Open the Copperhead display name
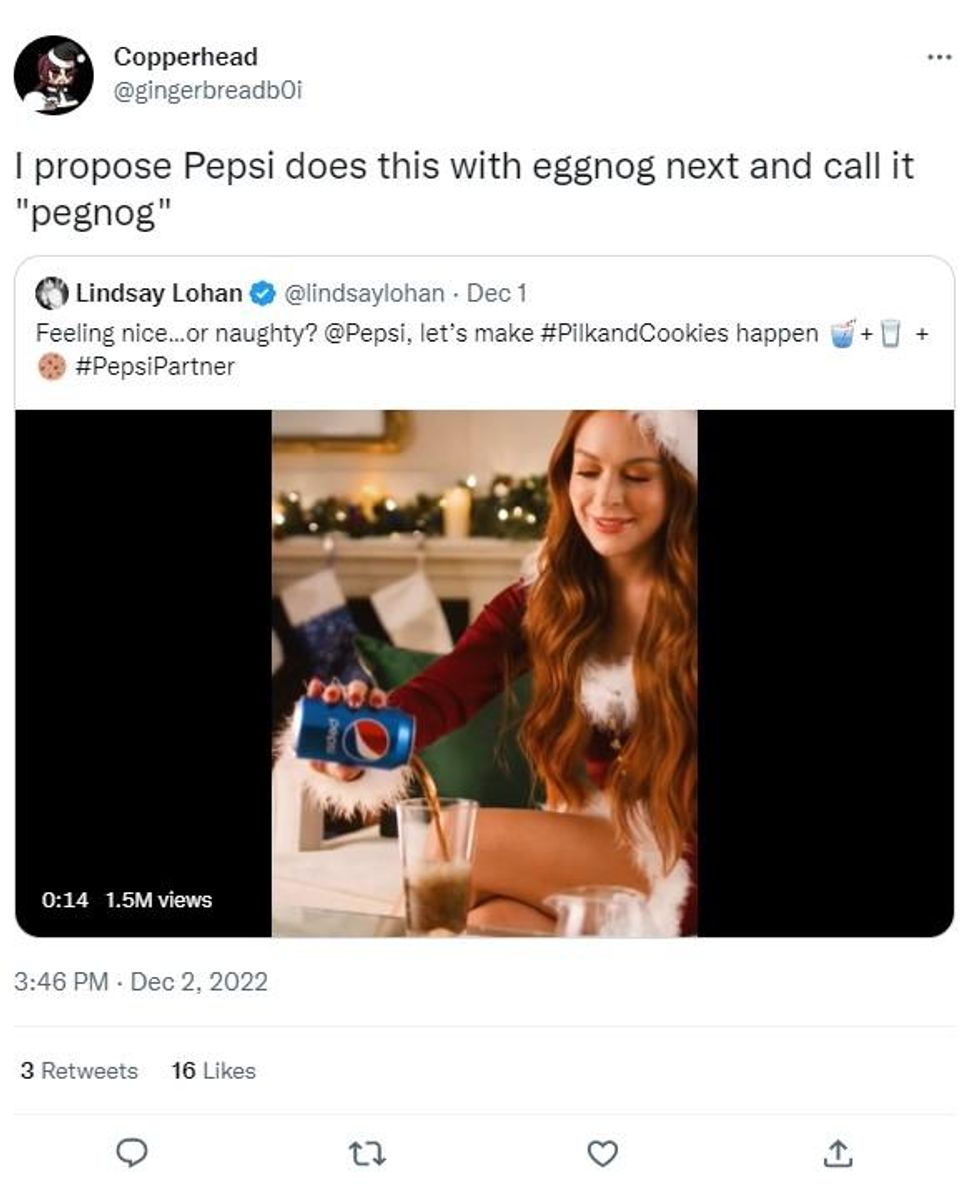Image resolution: width=980 pixels, height=1185 pixels. click(x=185, y=56)
